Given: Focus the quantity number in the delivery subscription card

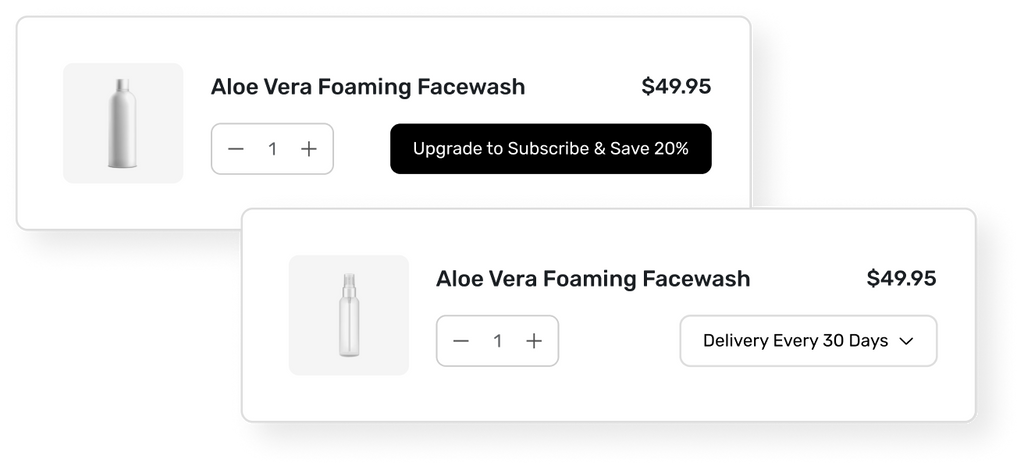Looking at the screenshot, I should [497, 341].
